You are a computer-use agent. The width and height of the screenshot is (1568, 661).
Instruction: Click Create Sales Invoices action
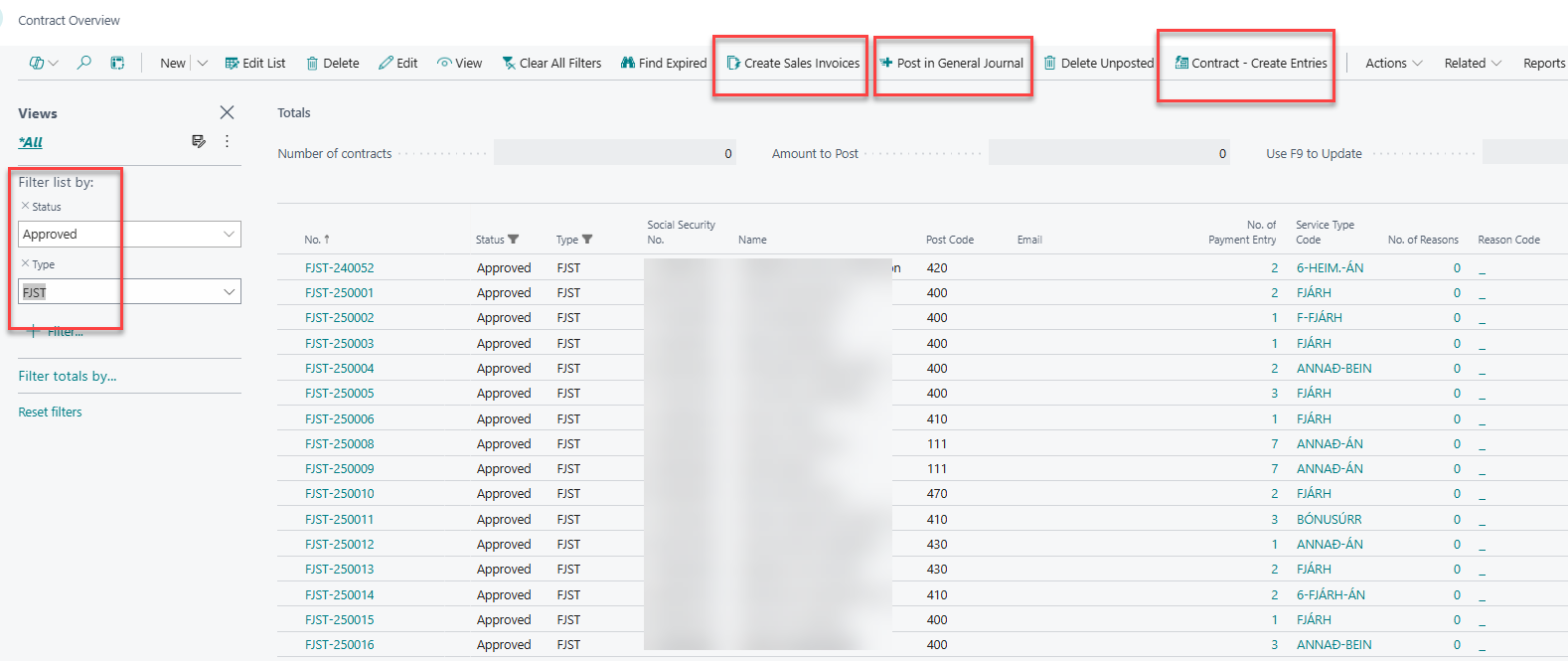792,63
